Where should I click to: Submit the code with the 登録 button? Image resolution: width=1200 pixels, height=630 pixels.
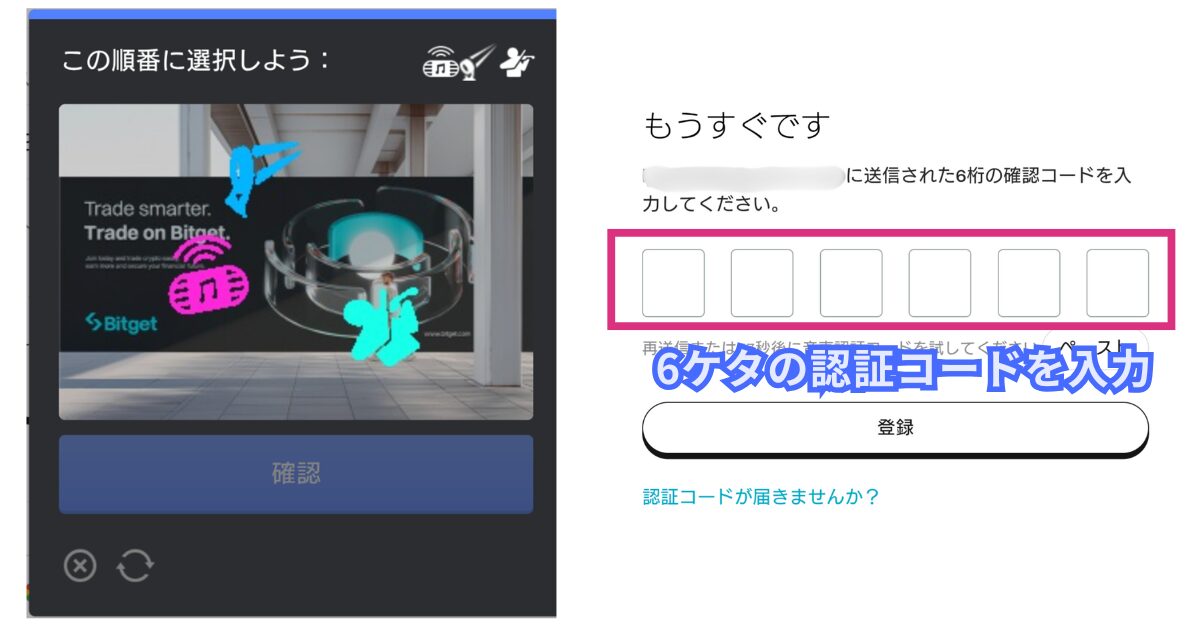pyautogui.click(x=895, y=428)
